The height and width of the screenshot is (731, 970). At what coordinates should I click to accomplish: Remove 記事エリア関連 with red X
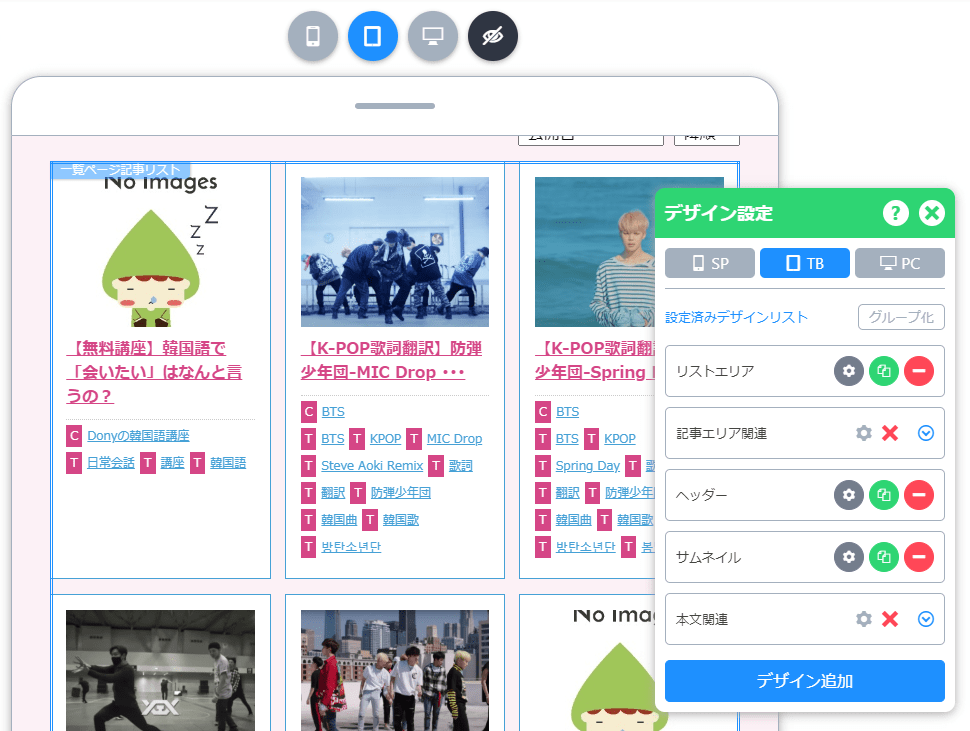coord(890,433)
